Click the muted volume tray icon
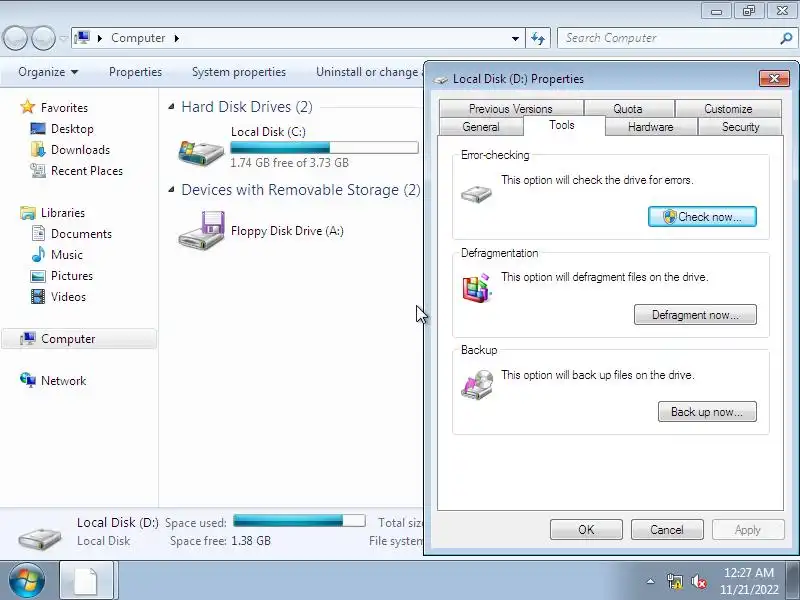This screenshot has height=600, width=800. pyautogui.click(x=699, y=581)
